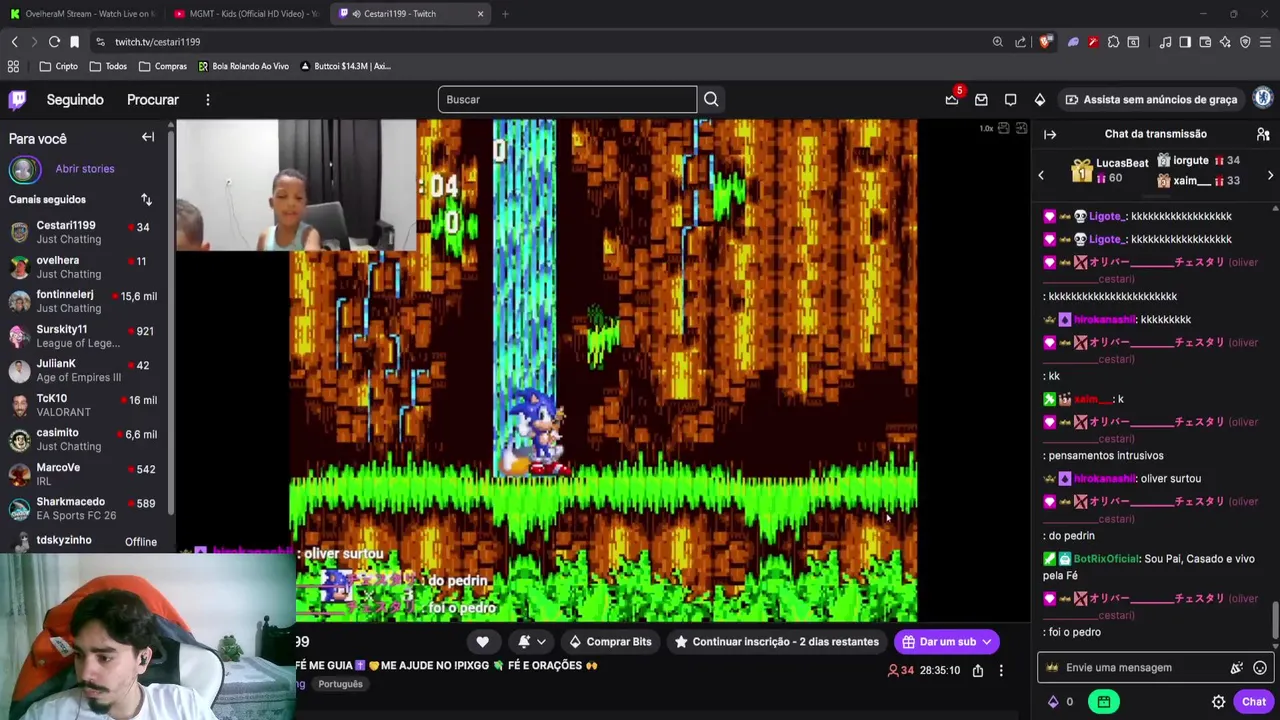Open the chat party popper icon
Viewport: 1280px width, 720px height.
[x=1237, y=668]
